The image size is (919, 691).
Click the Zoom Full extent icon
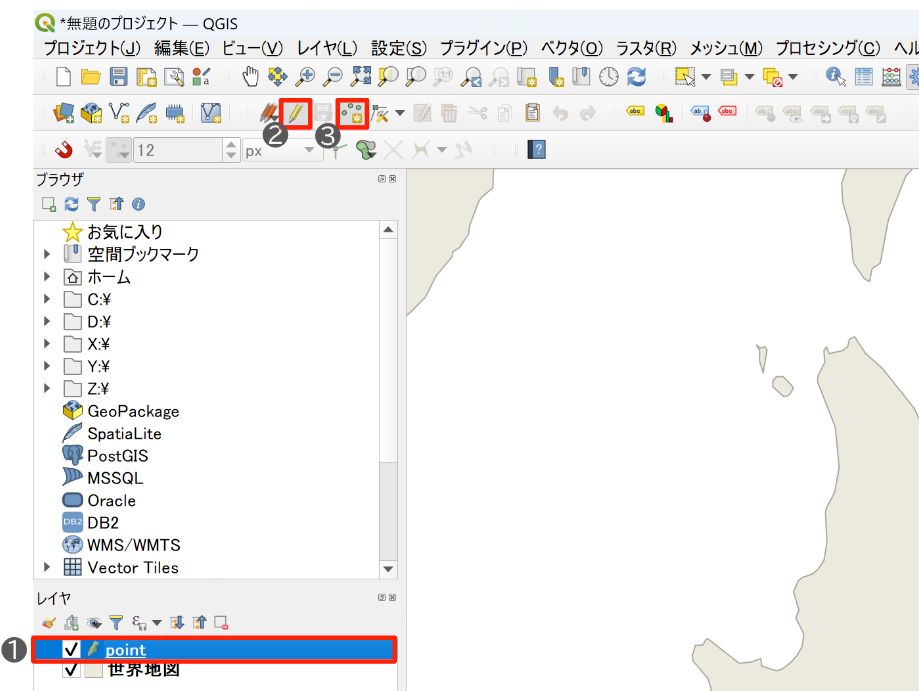[x=360, y=77]
